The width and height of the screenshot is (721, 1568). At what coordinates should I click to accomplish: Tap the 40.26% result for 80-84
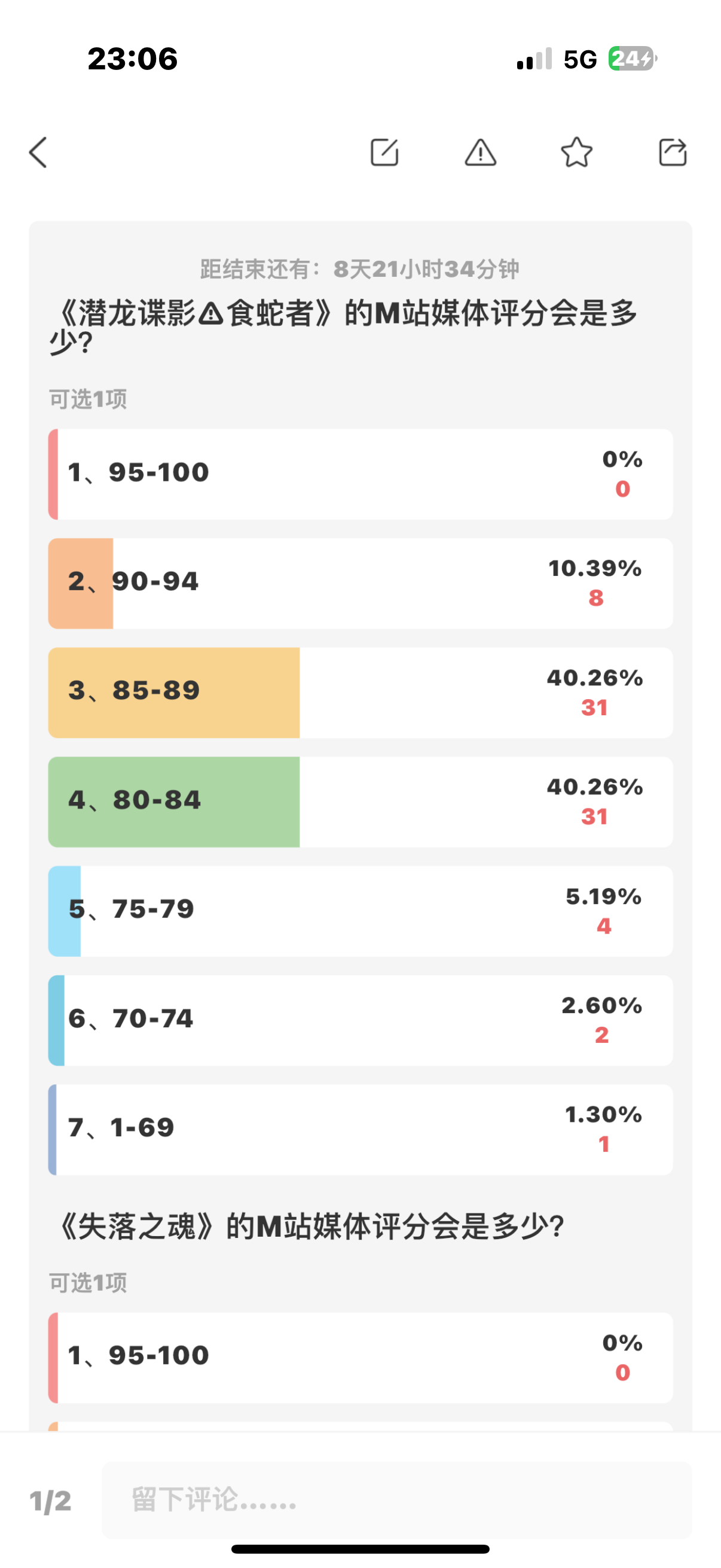coord(594,787)
